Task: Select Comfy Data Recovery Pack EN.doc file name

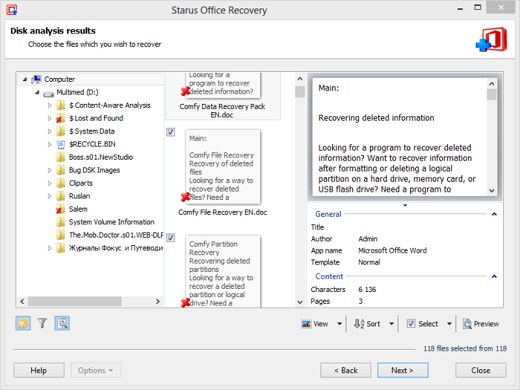Action: click(222, 110)
